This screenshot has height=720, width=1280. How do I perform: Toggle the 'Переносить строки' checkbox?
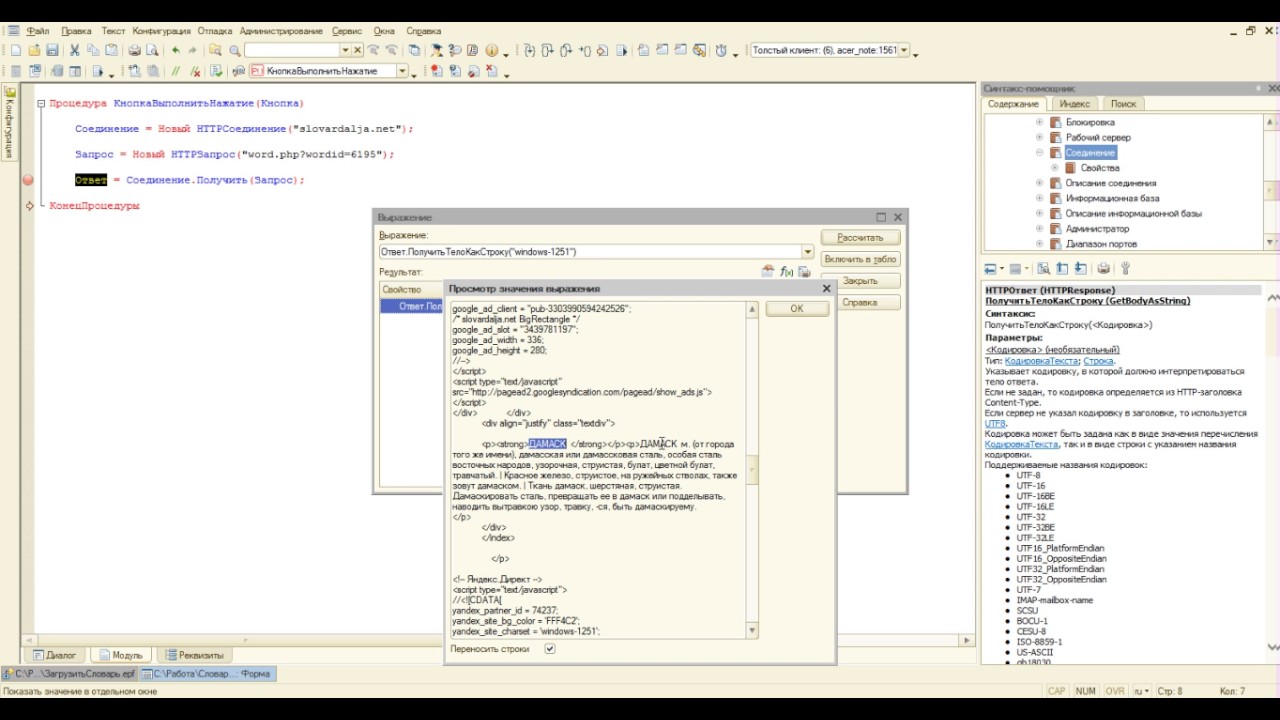click(549, 649)
